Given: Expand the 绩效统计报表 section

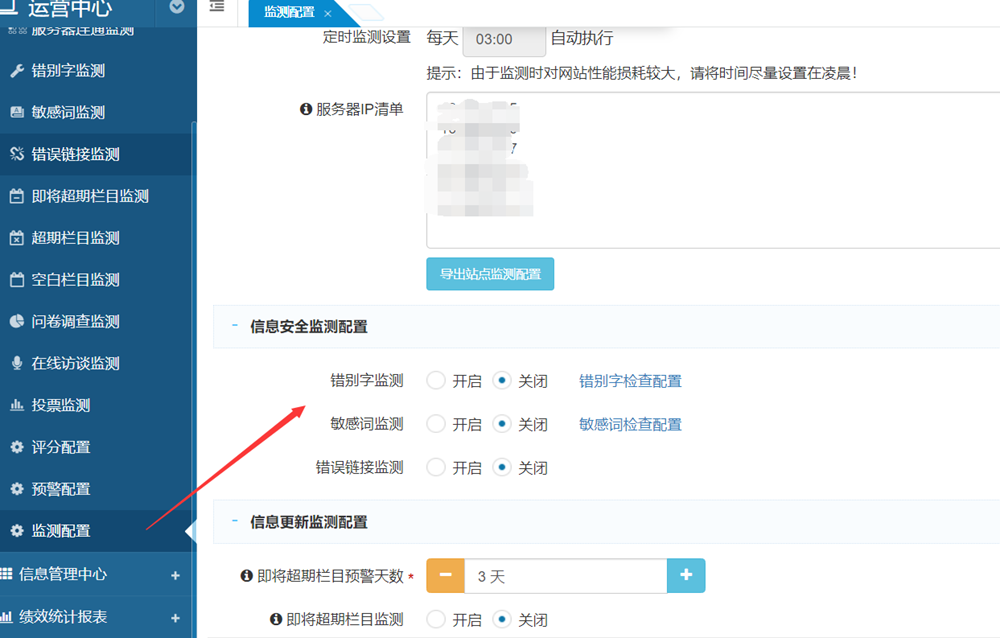Looking at the screenshot, I should click(x=175, y=617).
